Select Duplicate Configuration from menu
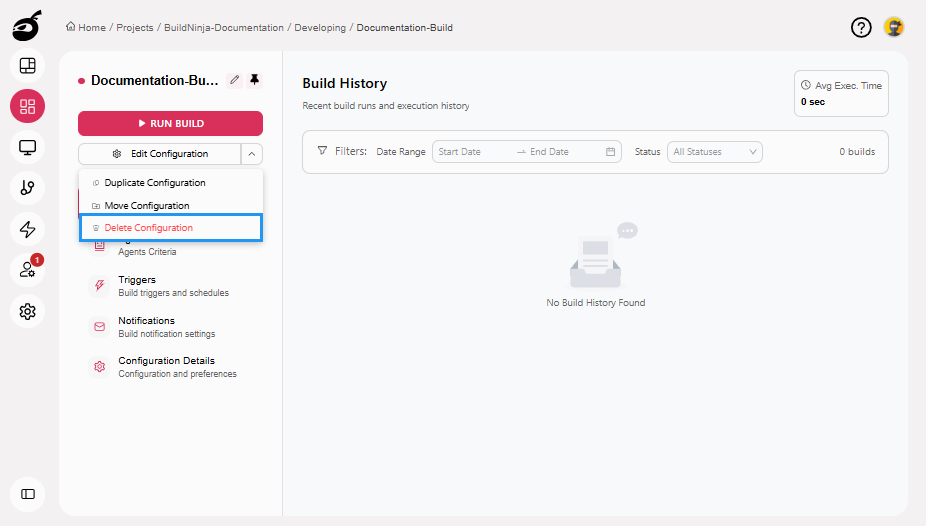Screen dimensions: 926x526 pos(171,183)
